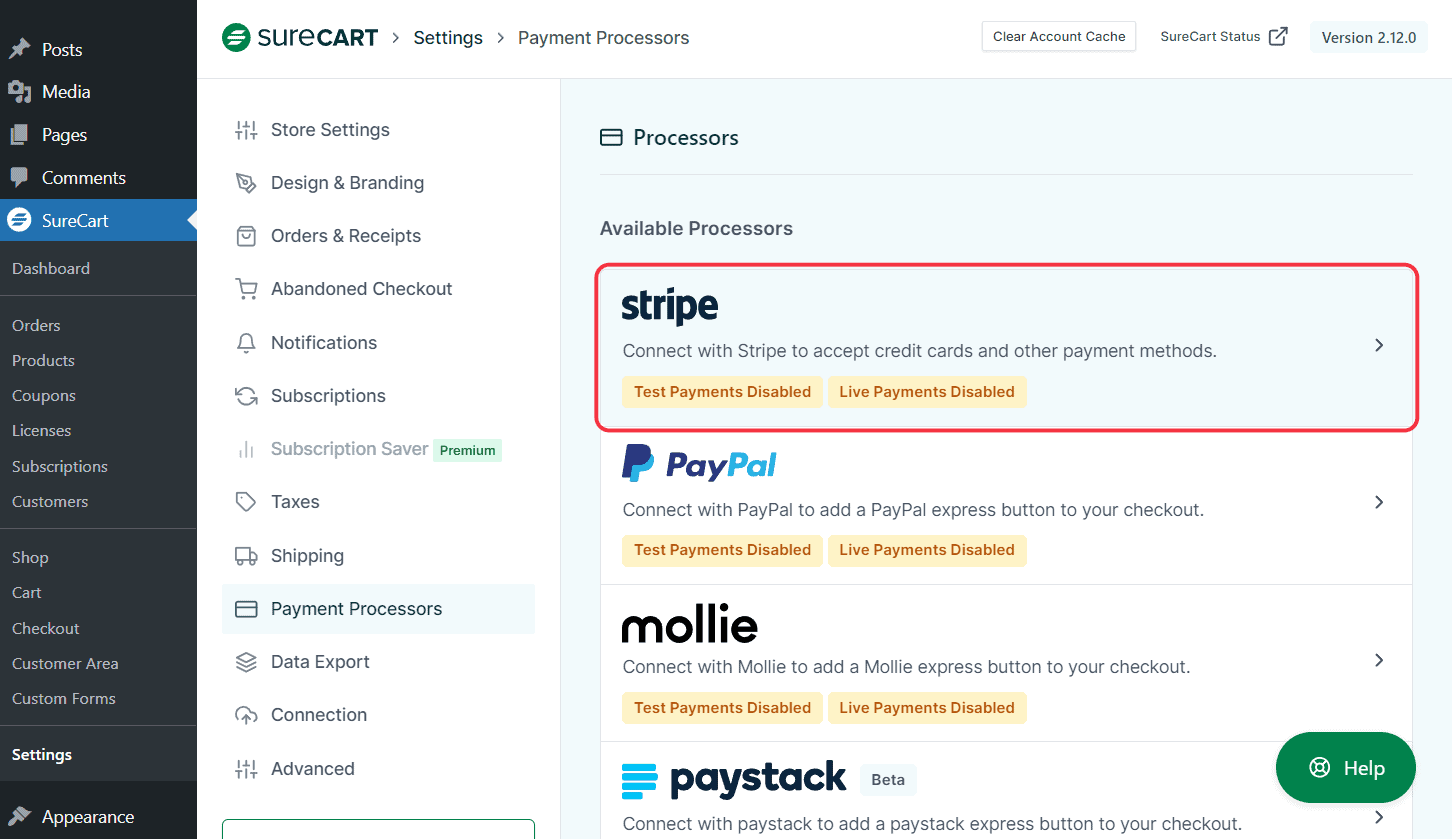Click the Appearance brush icon
The width and height of the screenshot is (1452, 839).
[x=19, y=817]
